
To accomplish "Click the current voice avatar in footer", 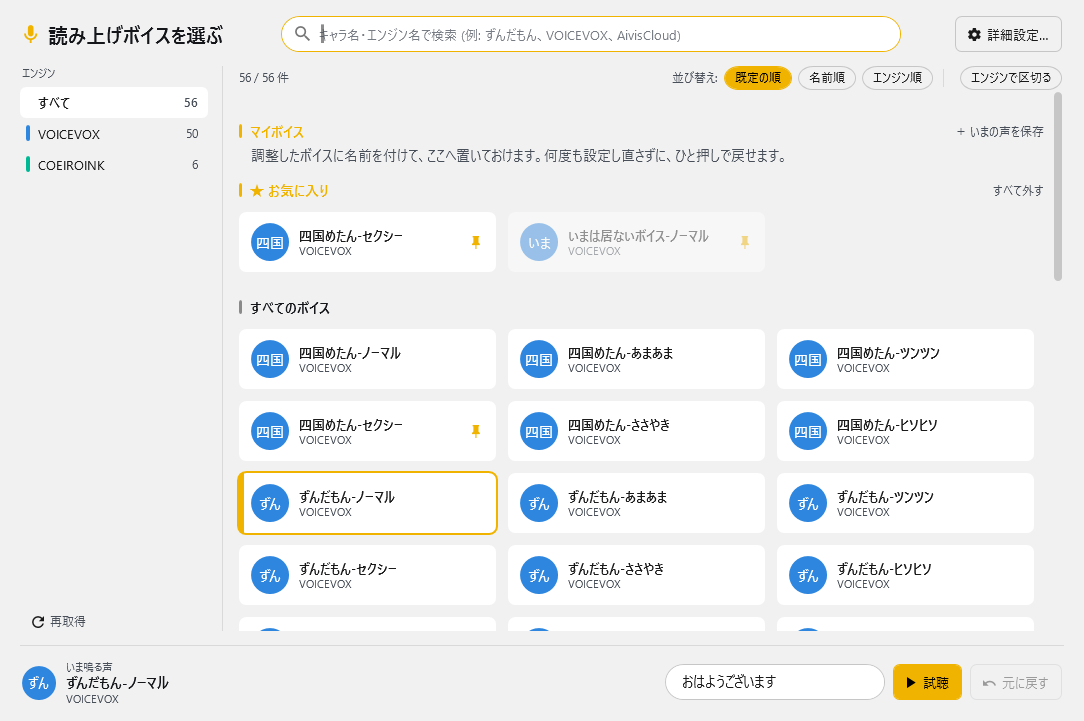I will 39,683.
